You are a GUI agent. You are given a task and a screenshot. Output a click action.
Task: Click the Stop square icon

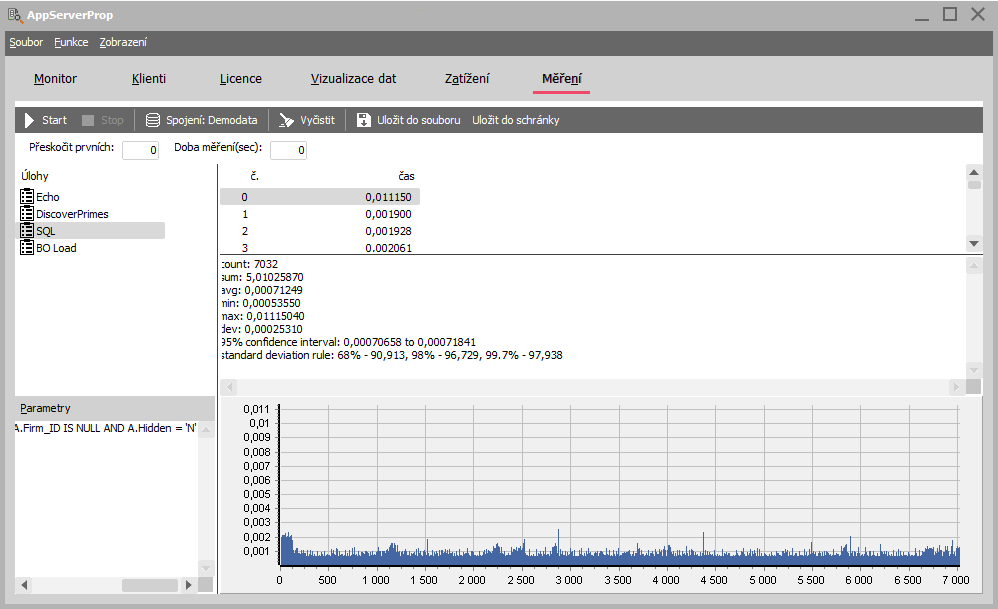[x=88, y=120]
